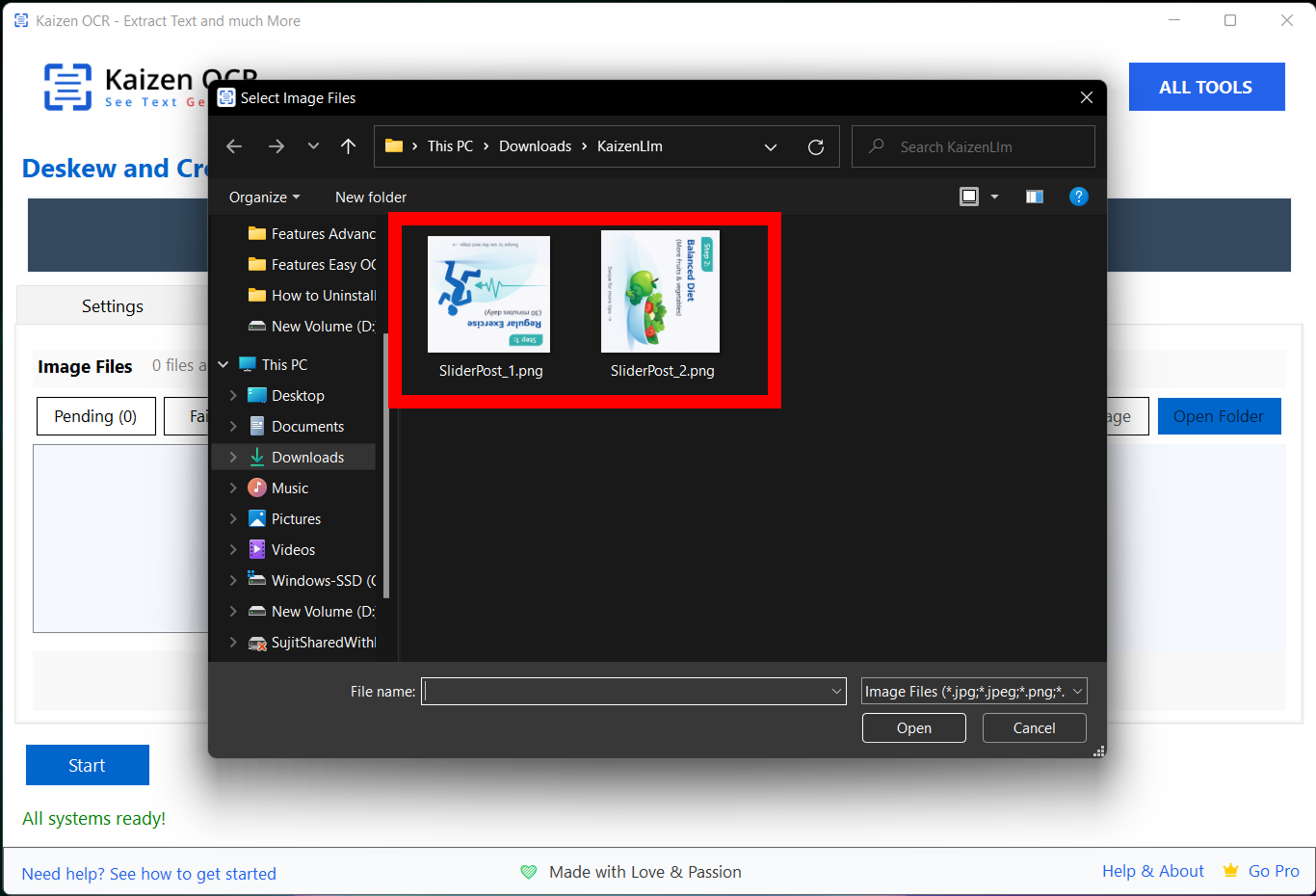Click the File name input field
Image resolution: width=1316 pixels, height=896 pixels.
(x=624, y=692)
